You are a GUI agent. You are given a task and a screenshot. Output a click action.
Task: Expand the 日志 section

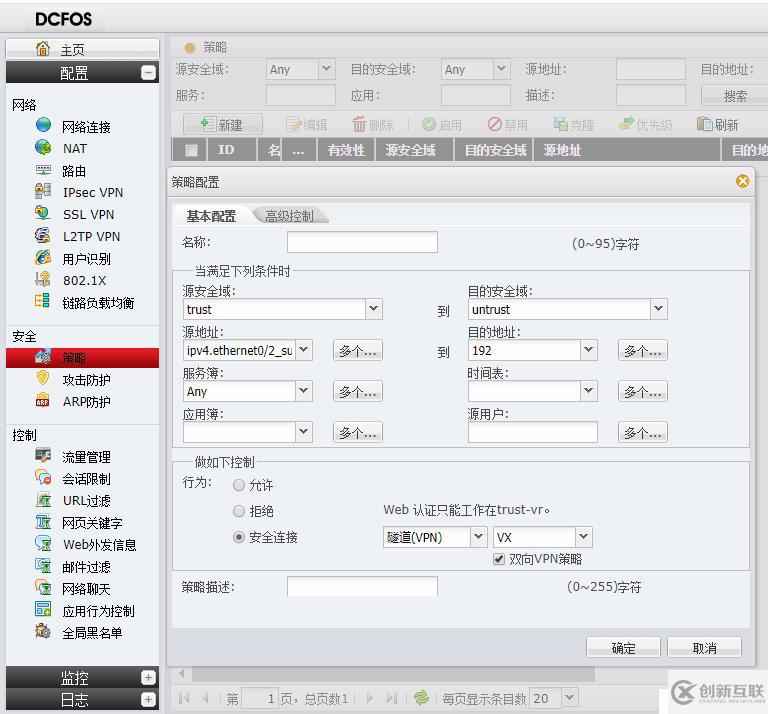pos(148,699)
